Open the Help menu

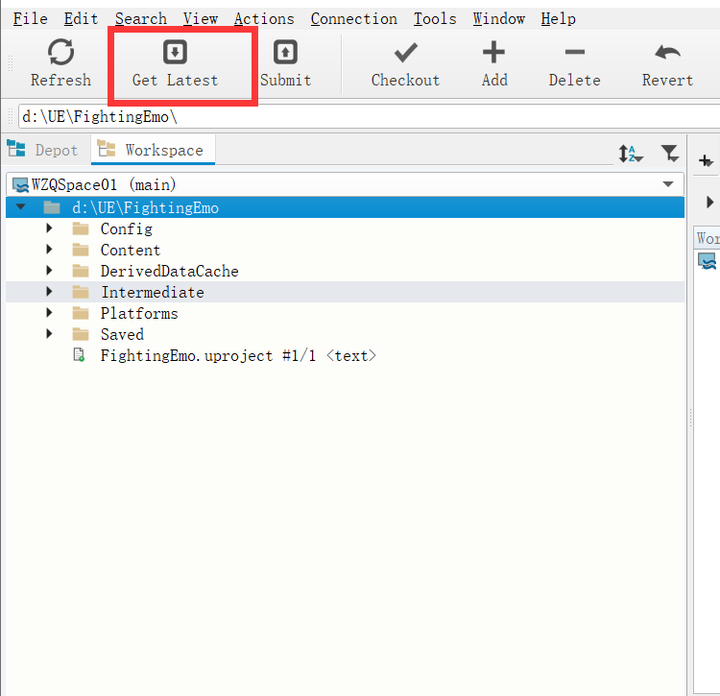tap(558, 19)
